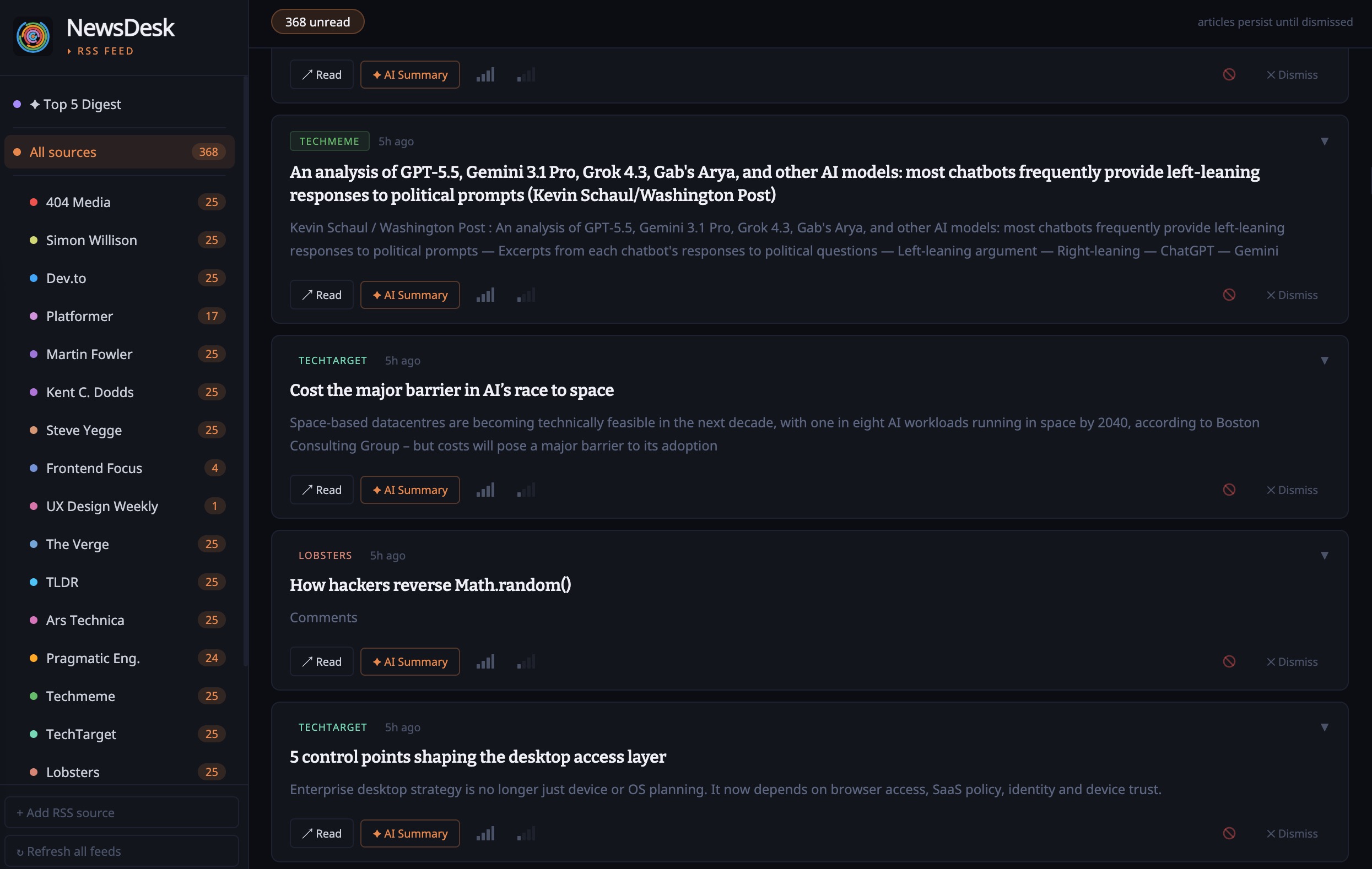This screenshot has height=869, width=1372.
Task: Open AI Summary for the desktop access article
Action: coord(409,833)
